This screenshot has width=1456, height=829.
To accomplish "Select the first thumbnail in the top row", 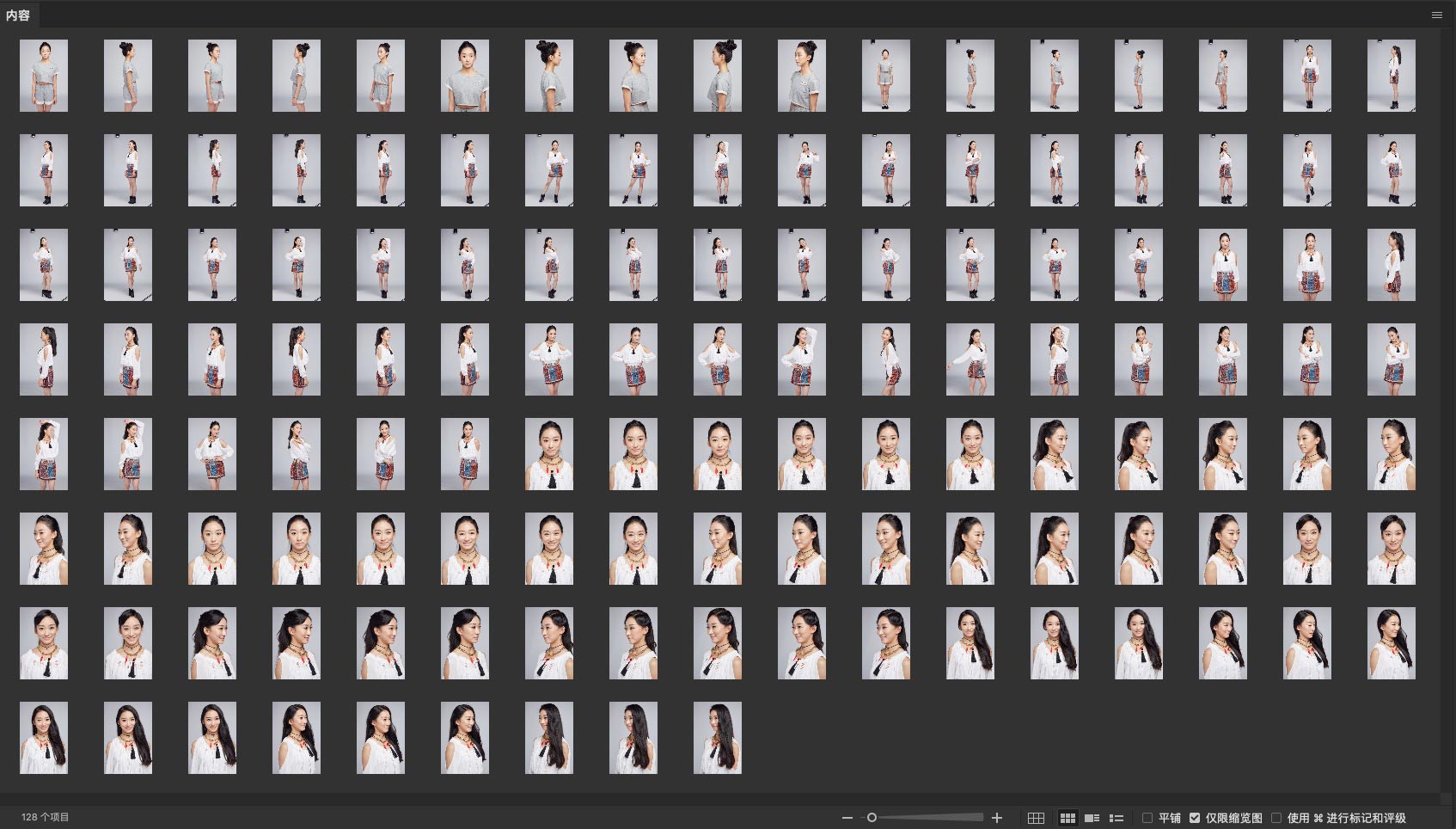I will [x=44, y=76].
